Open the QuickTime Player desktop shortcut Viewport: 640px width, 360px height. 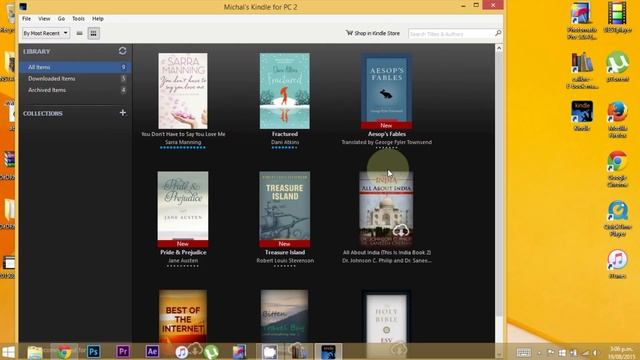[617, 218]
